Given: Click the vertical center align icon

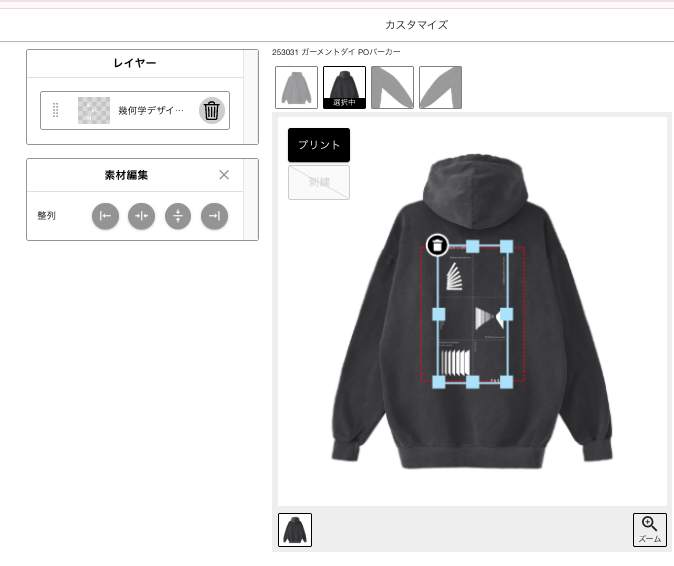Looking at the screenshot, I should click(x=178, y=216).
